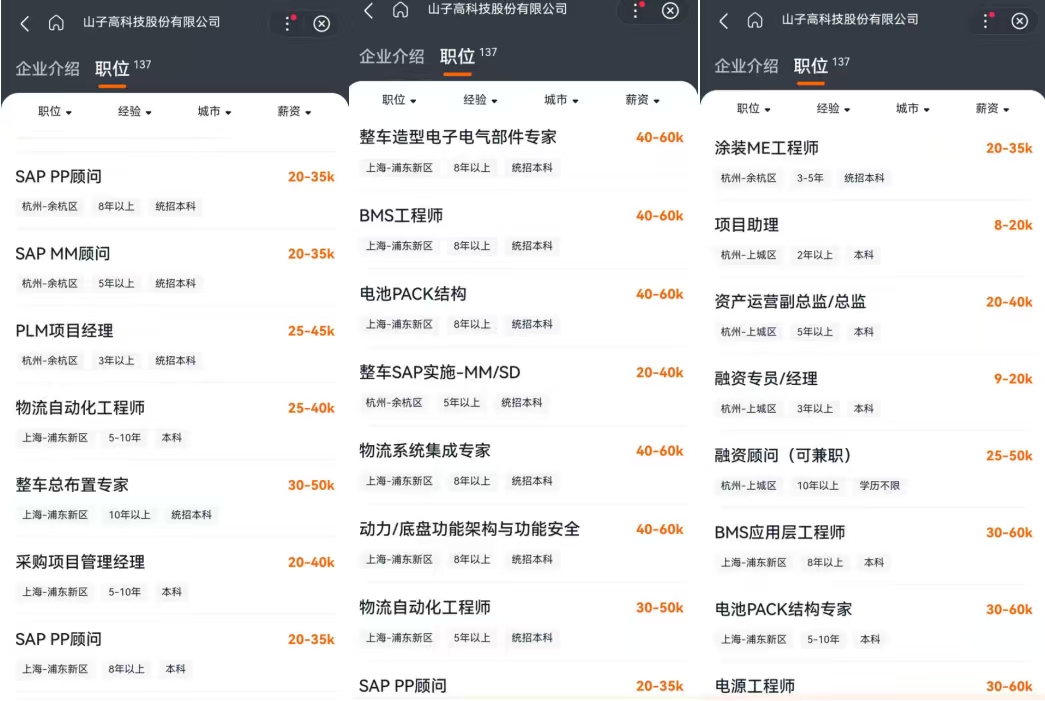Select 职位 137 tab in the left panel
The width and height of the screenshot is (1045, 701).
(x=123, y=68)
